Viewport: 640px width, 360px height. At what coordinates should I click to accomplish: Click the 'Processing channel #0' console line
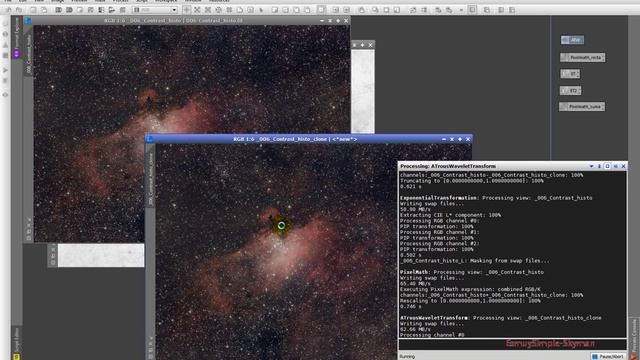(x=432, y=335)
